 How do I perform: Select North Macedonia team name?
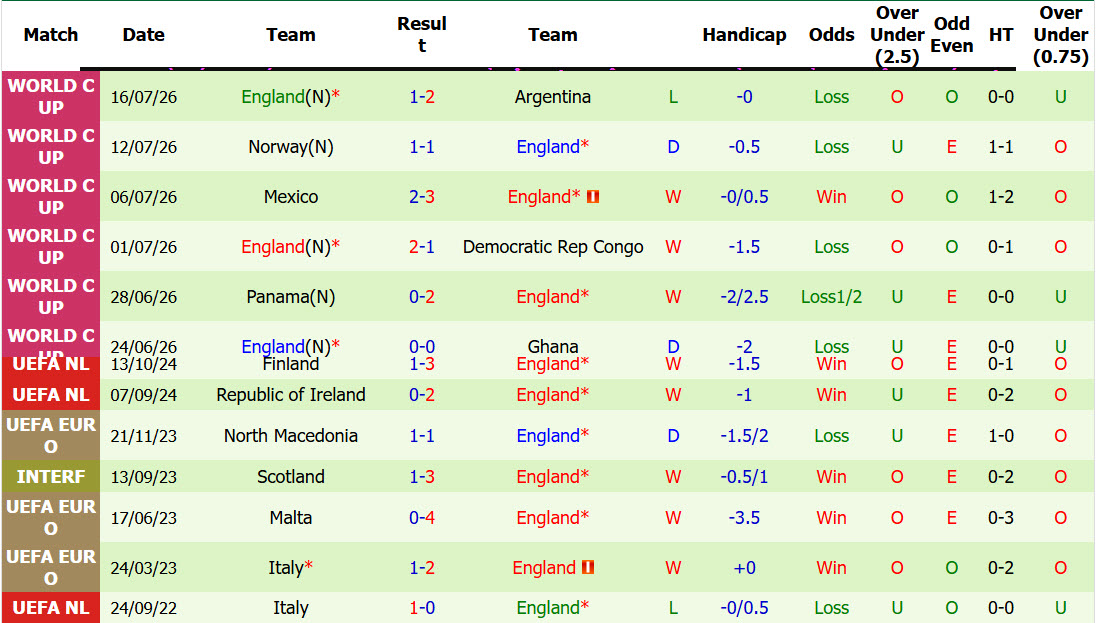click(291, 435)
